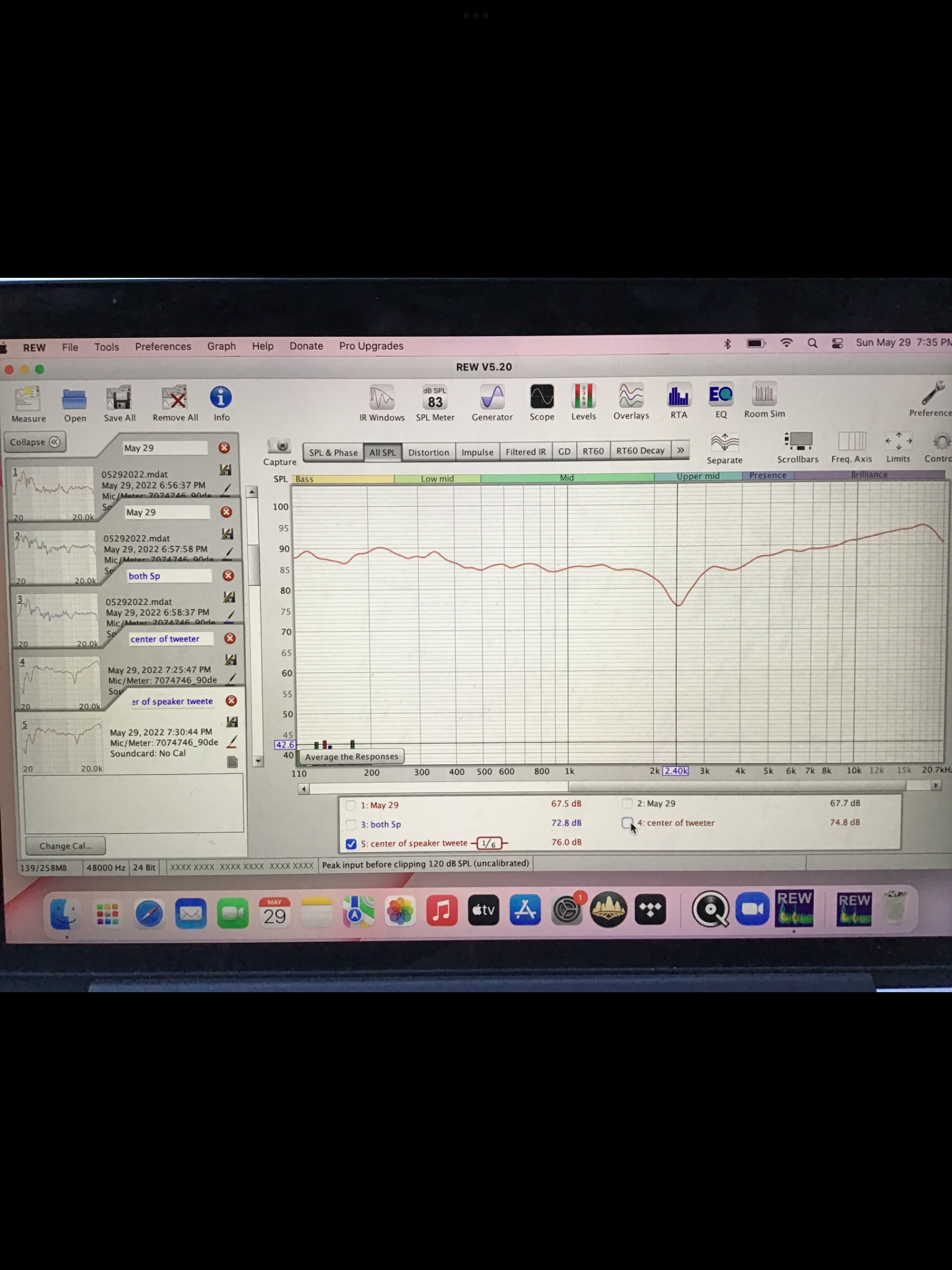Click the Save All disk icon

(x=119, y=398)
